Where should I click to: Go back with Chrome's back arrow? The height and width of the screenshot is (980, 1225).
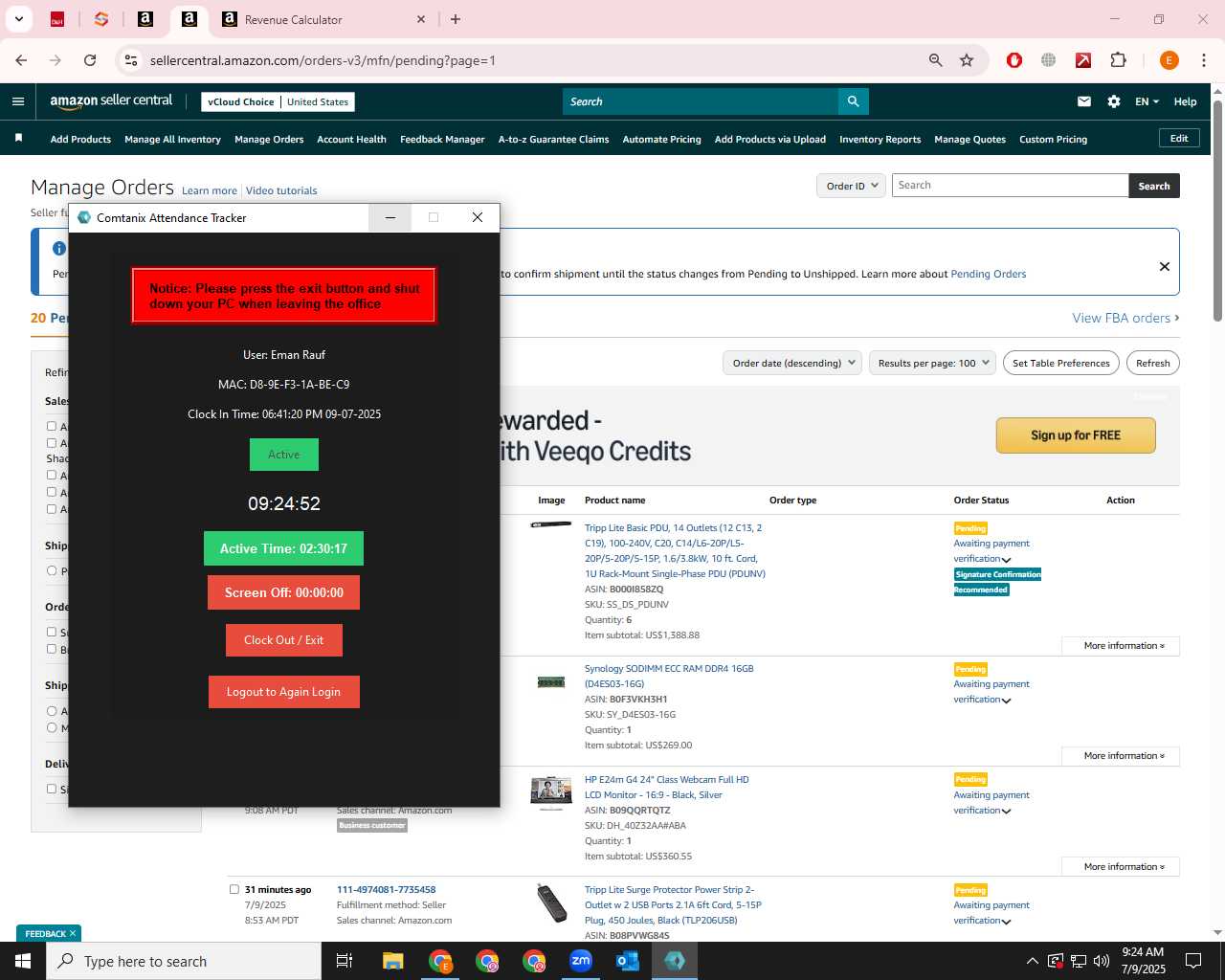pos(21,60)
